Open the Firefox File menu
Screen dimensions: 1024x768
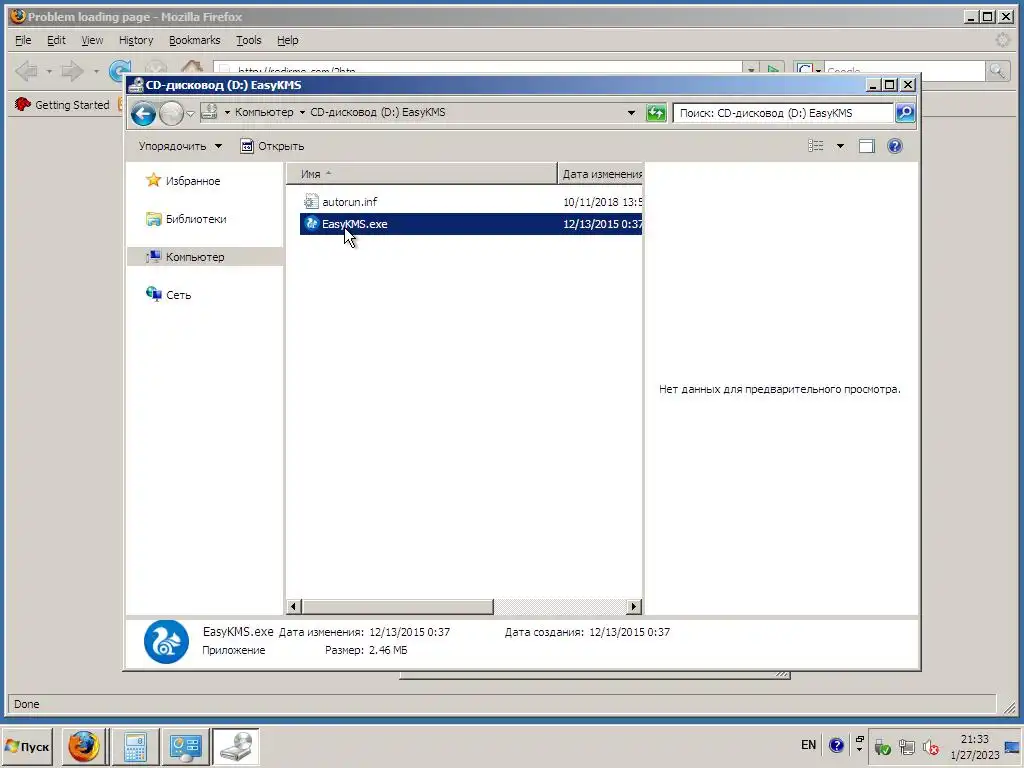[x=23, y=40]
